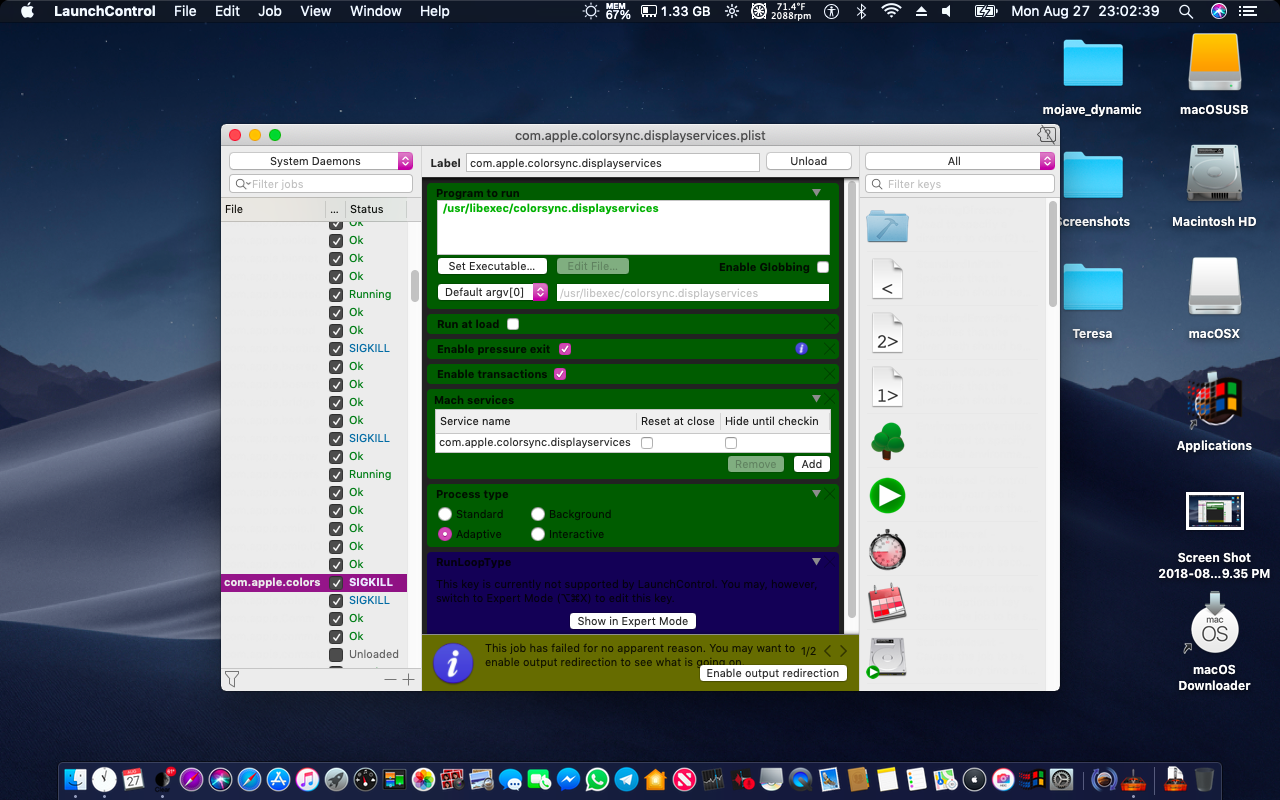Open the System Daemons job type dropdown
This screenshot has width=1280, height=800.
[x=321, y=161]
